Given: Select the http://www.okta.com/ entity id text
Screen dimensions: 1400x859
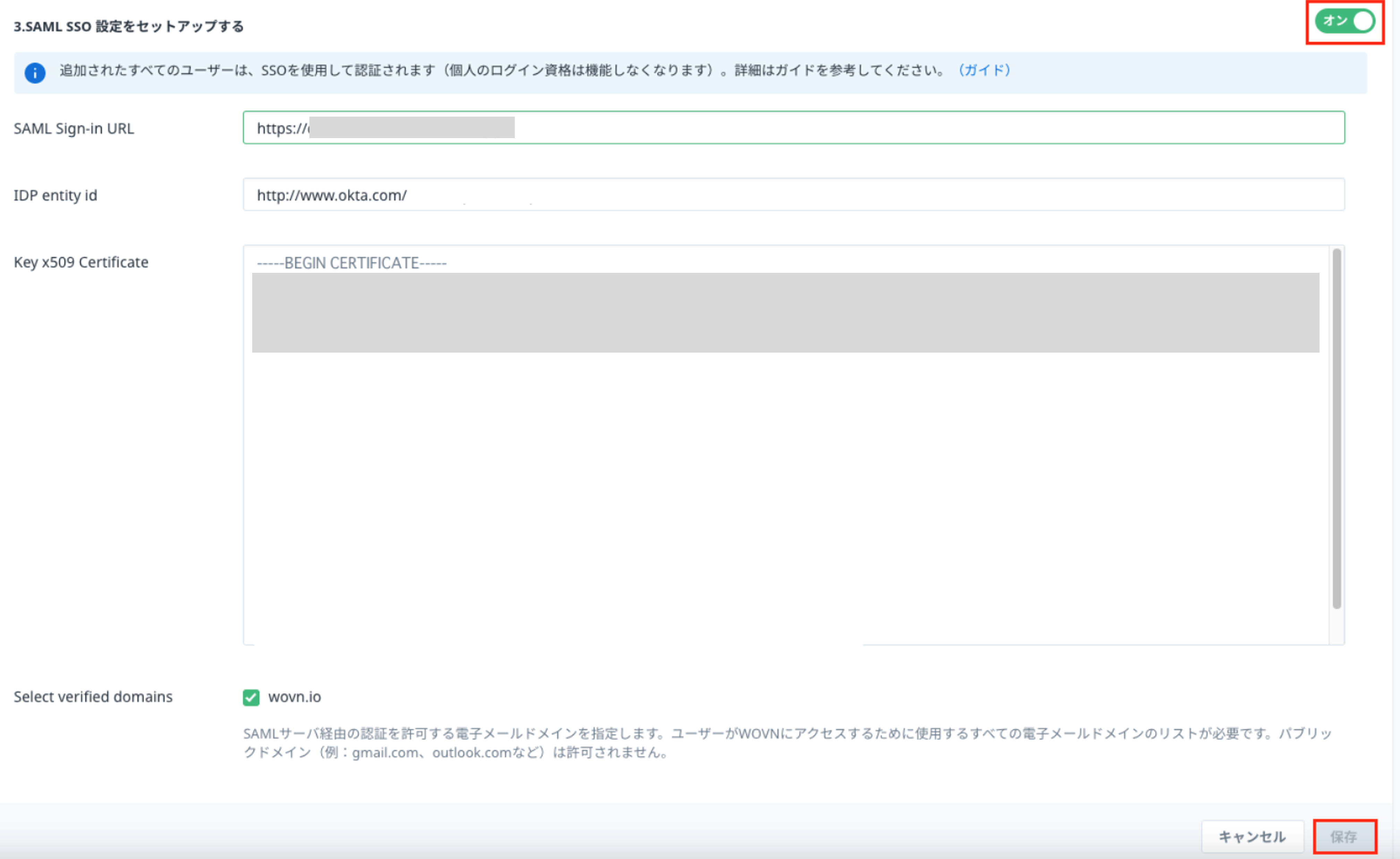Looking at the screenshot, I should [x=331, y=195].
